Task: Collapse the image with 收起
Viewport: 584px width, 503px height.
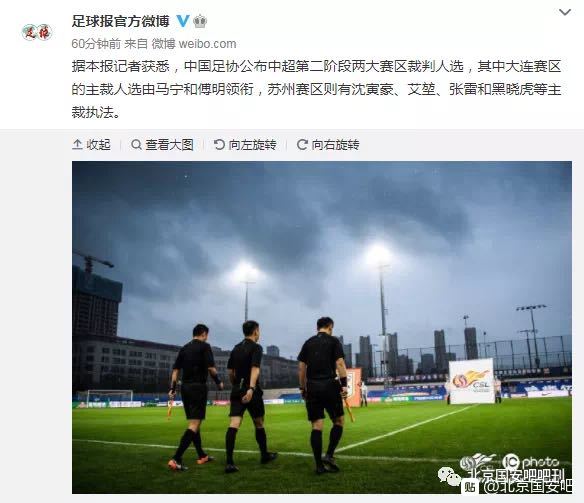Action: tap(91, 144)
